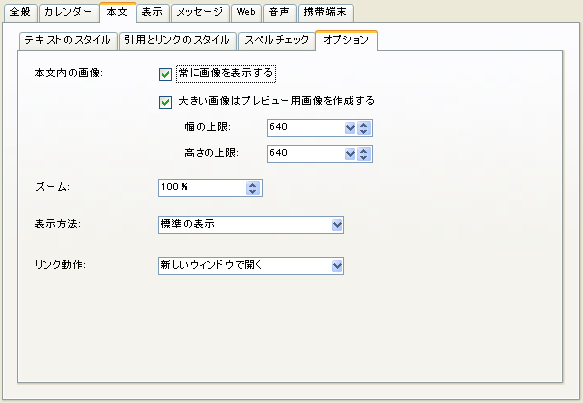Click 幅の上限 spinner arrows
The width and height of the screenshot is (583, 403).
coord(364,128)
